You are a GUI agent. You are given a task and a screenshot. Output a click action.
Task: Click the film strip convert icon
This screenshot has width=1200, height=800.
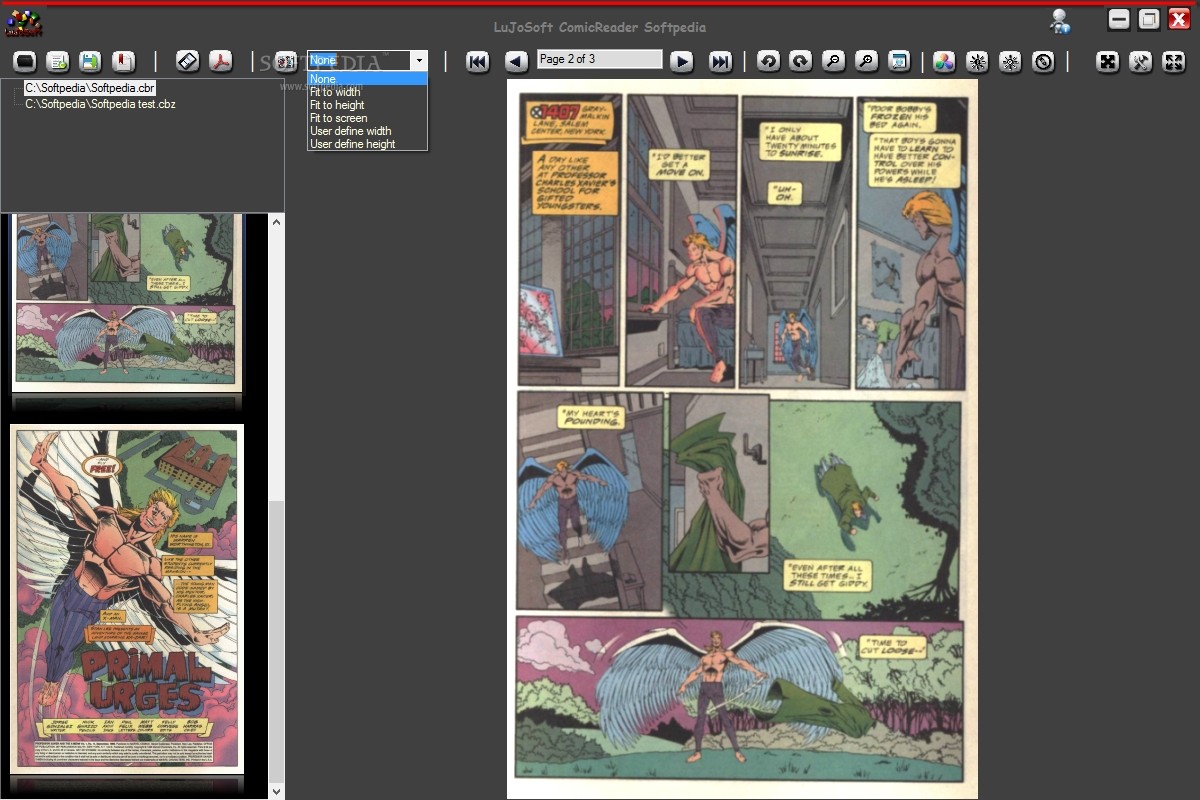point(188,62)
